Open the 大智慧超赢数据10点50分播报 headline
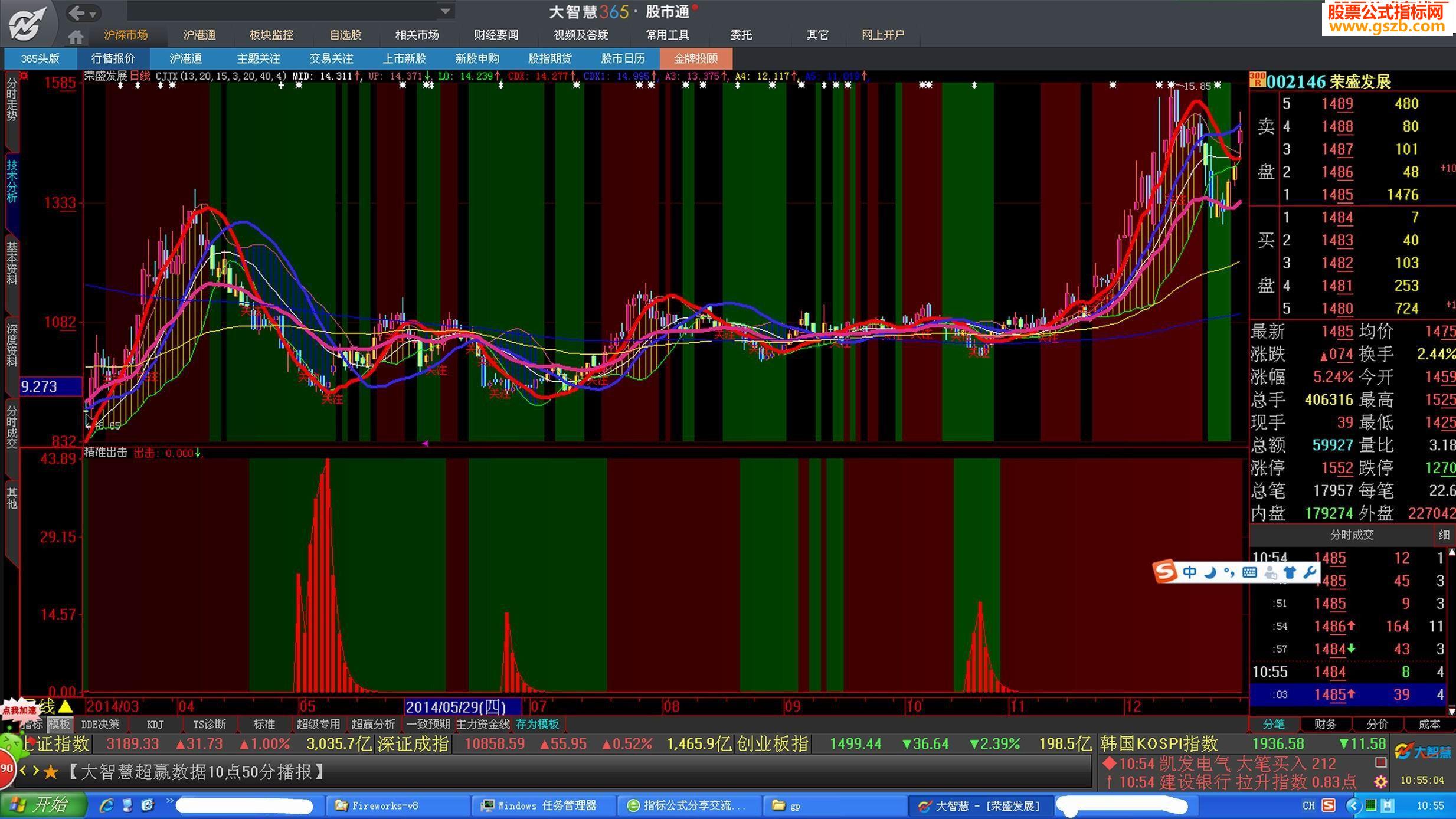The height and width of the screenshot is (819, 1456). point(196,772)
